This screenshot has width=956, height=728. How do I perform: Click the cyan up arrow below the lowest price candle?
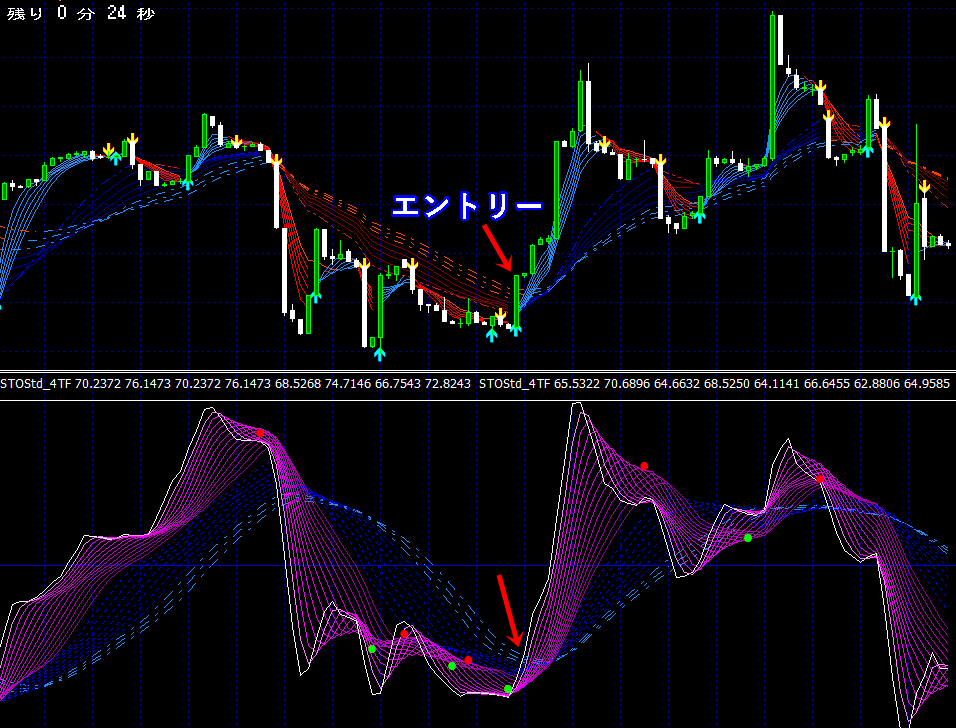pyautogui.click(x=379, y=354)
